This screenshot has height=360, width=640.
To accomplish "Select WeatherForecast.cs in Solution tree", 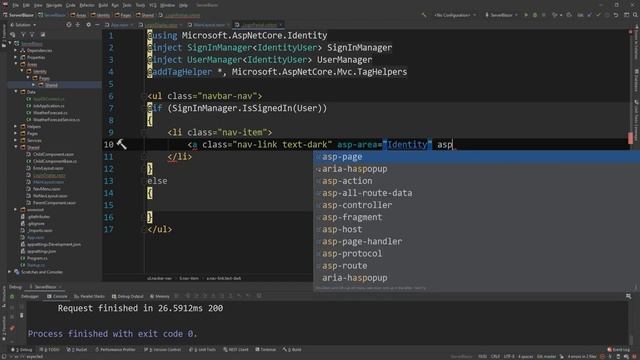I will [50, 113].
